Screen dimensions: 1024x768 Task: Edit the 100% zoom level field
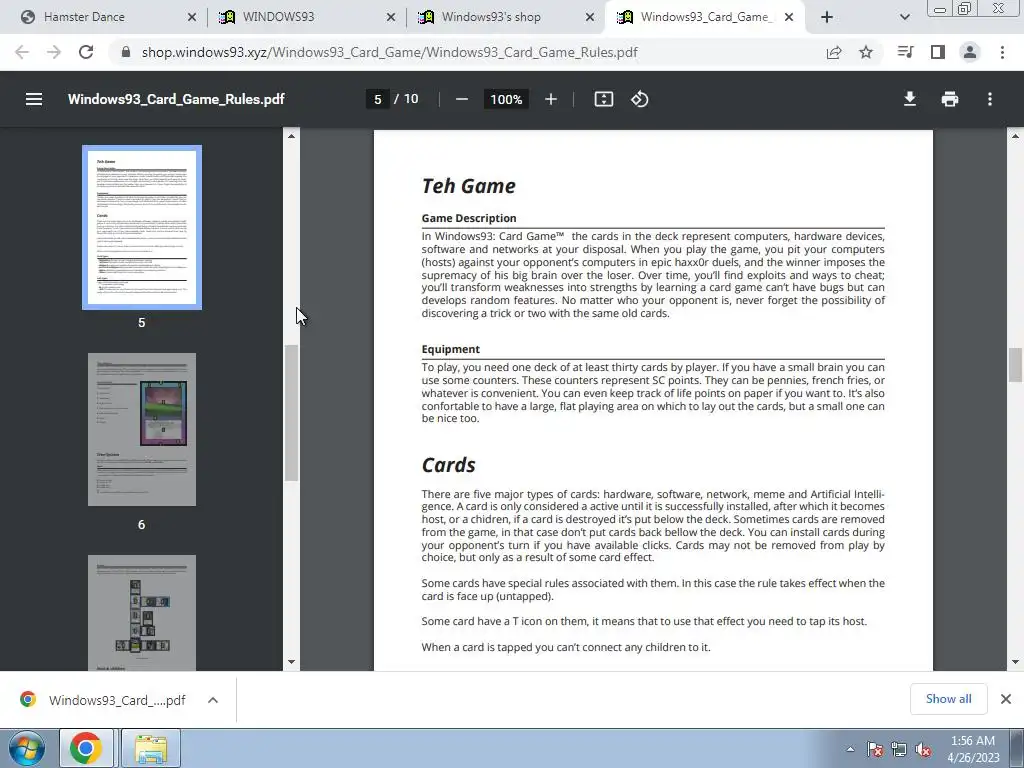coord(506,99)
